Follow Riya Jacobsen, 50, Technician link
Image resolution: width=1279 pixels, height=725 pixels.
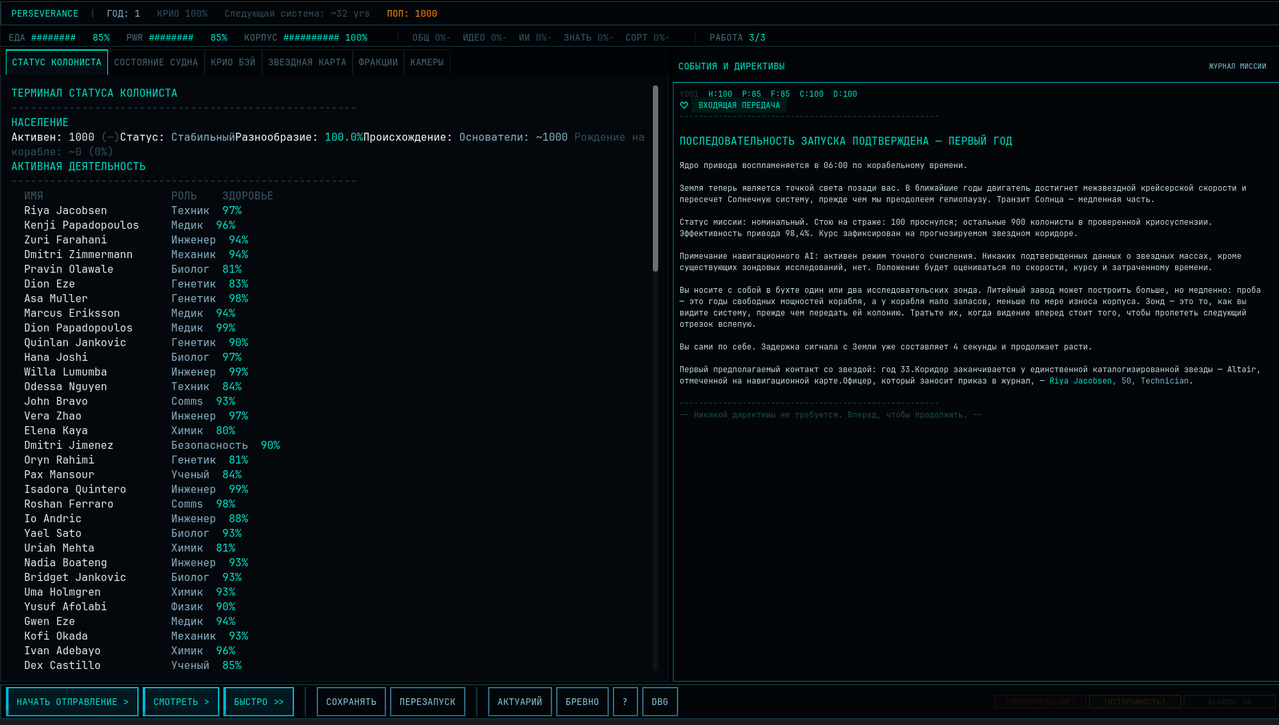(x=1120, y=381)
